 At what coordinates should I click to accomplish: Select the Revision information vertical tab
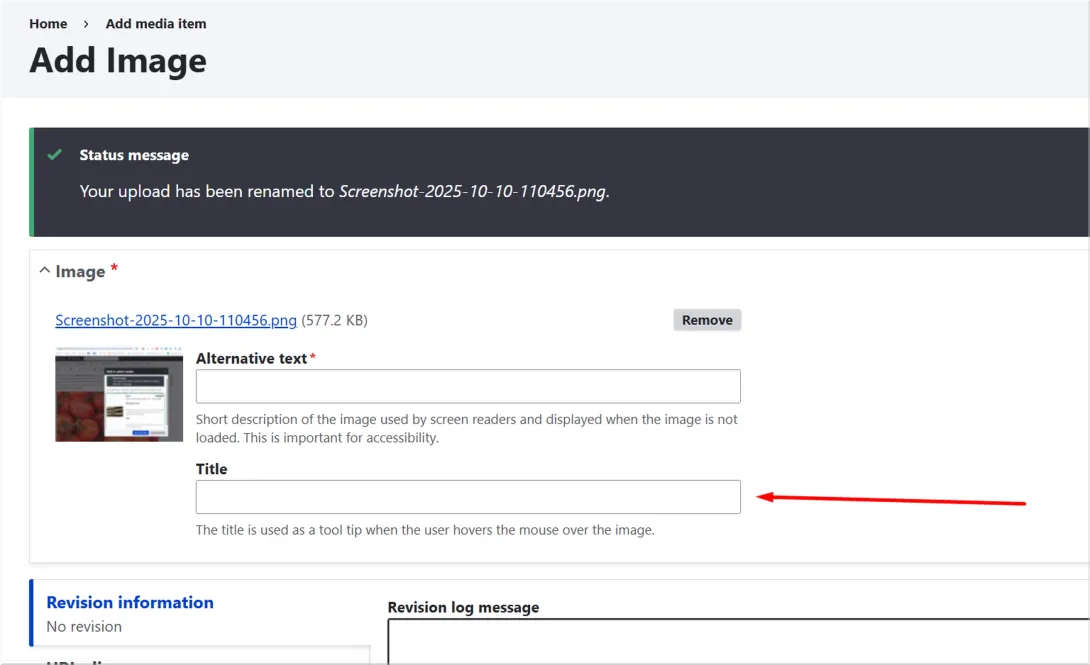(200, 613)
